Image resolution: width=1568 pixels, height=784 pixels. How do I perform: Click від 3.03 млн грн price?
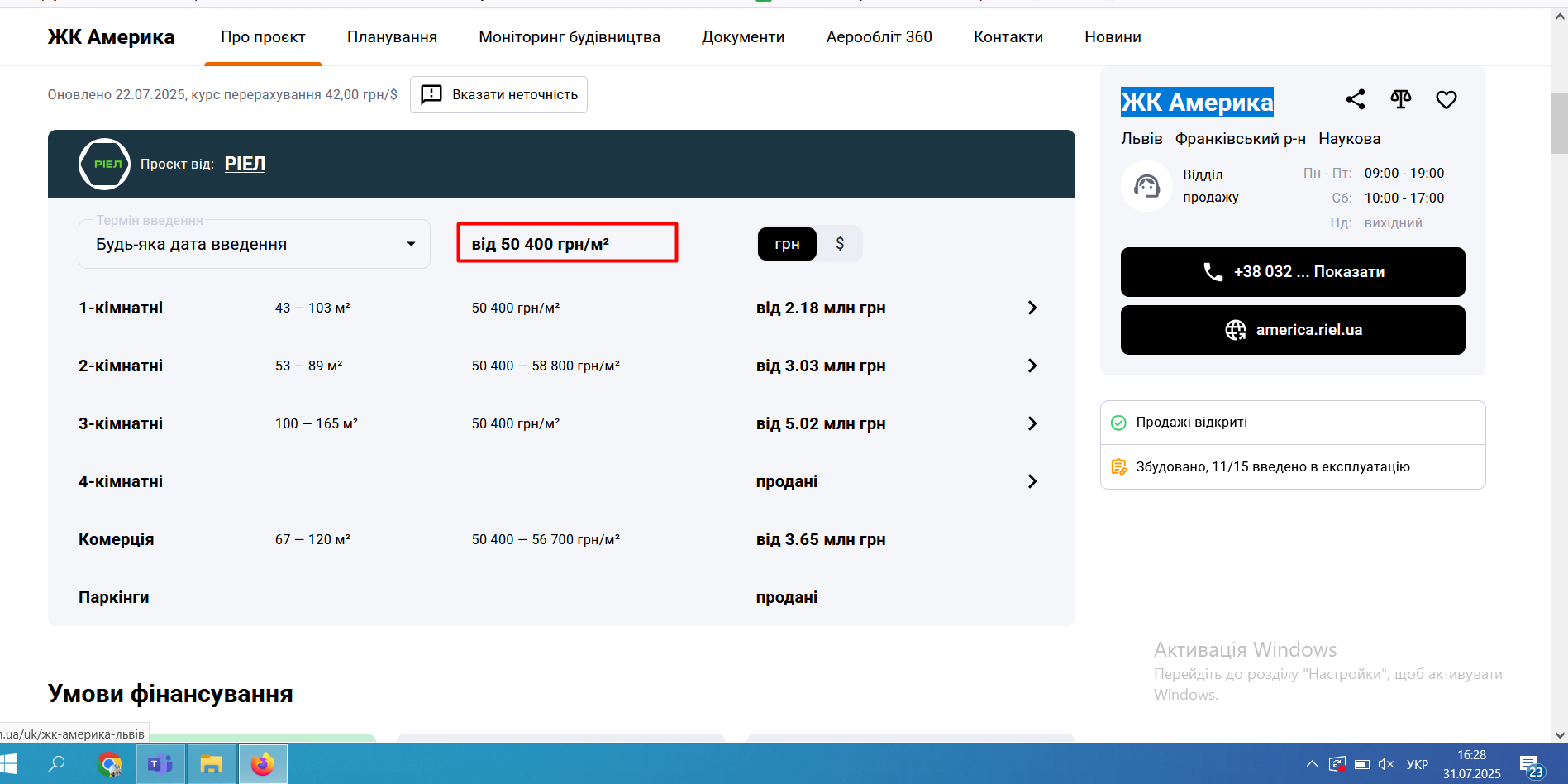(x=821, y=366)
